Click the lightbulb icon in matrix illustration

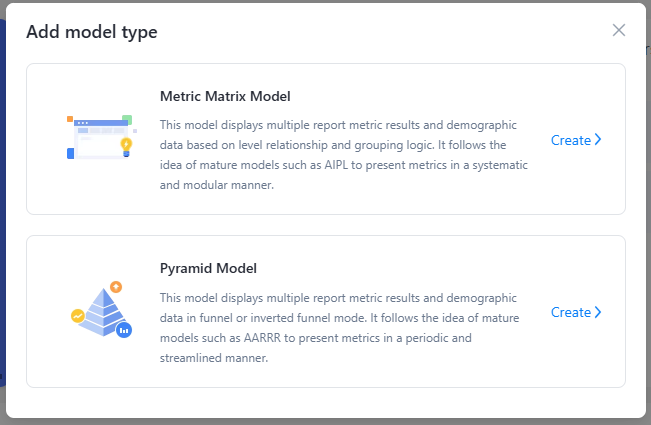tap(126, 146)
